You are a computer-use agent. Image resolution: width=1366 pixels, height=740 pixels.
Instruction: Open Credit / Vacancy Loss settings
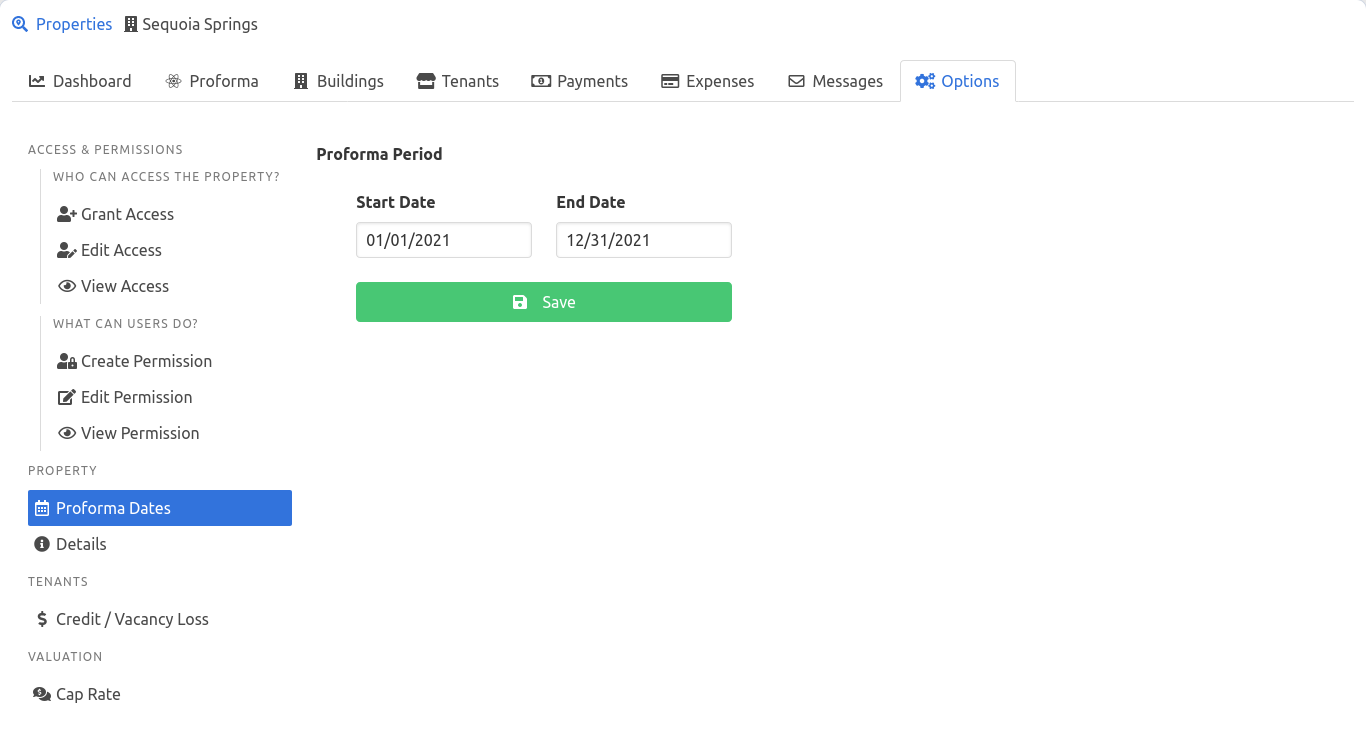tap(160, 619)
